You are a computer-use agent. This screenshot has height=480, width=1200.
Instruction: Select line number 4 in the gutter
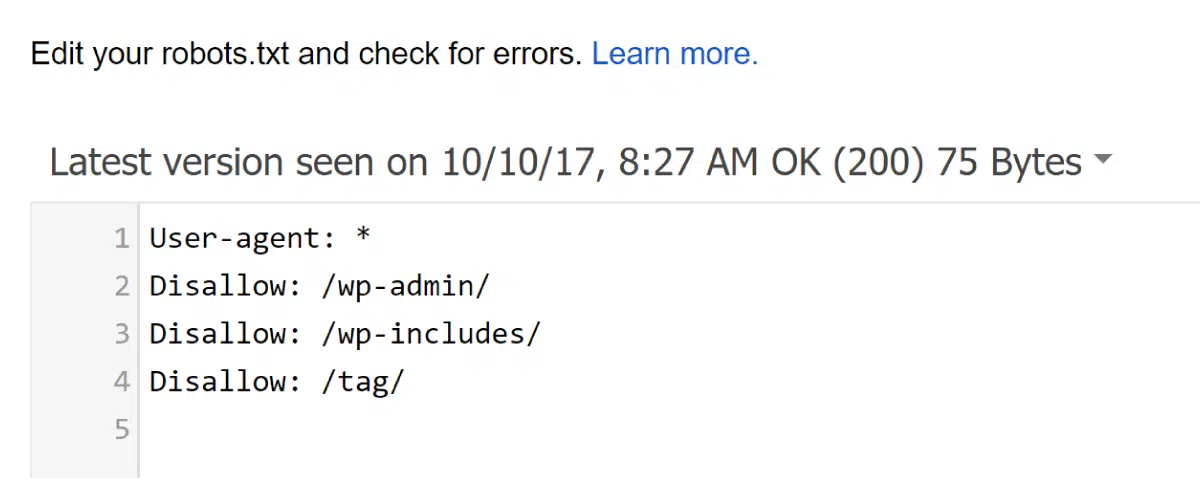(121, 381)
